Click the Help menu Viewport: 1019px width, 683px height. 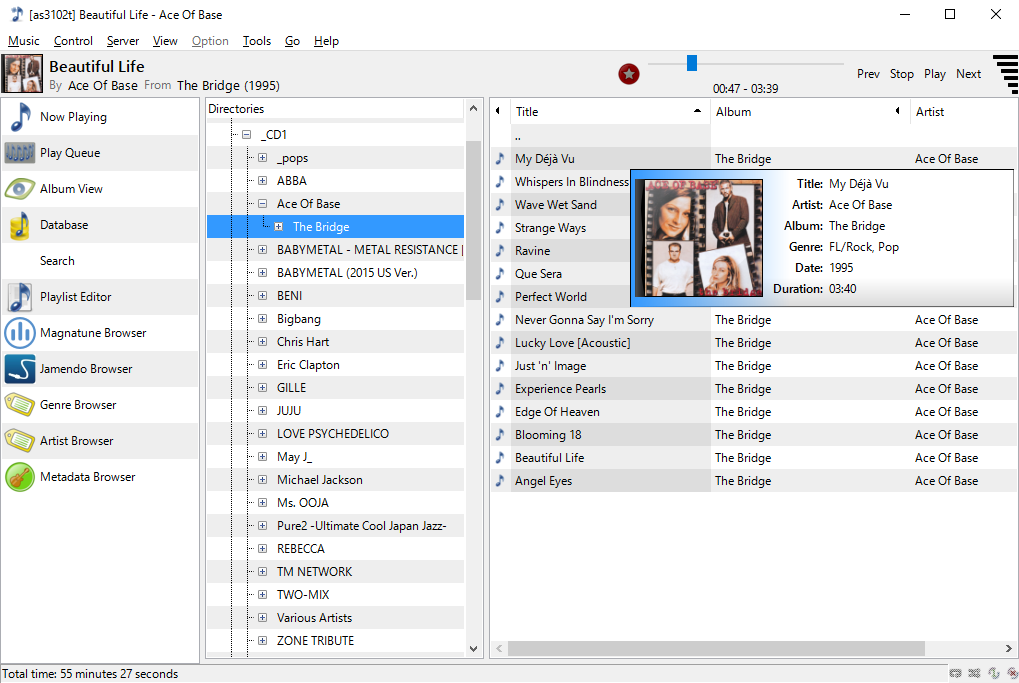click(x=326, y=41)
